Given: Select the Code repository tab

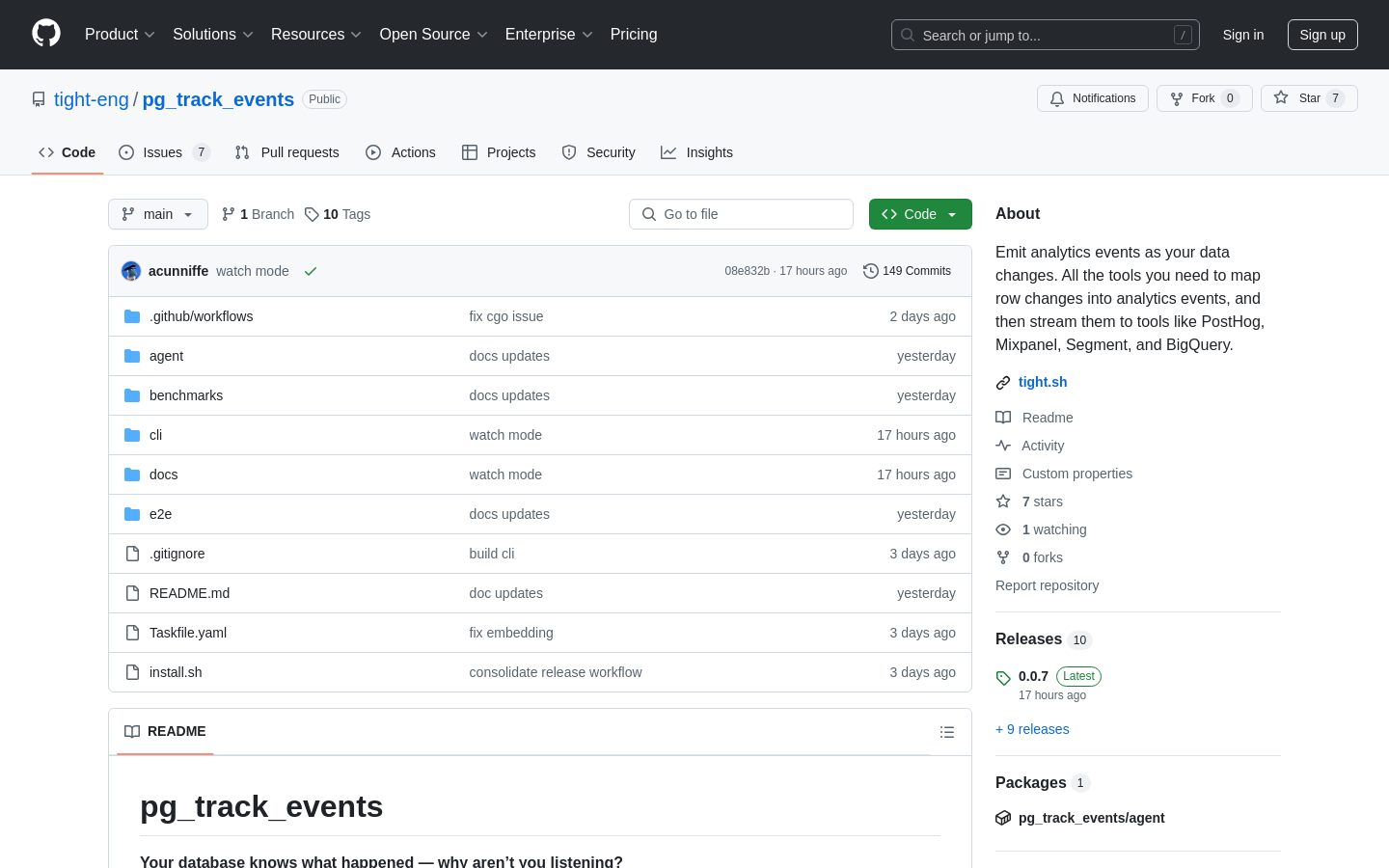Looking at the screenshot, I should [68, 152].
